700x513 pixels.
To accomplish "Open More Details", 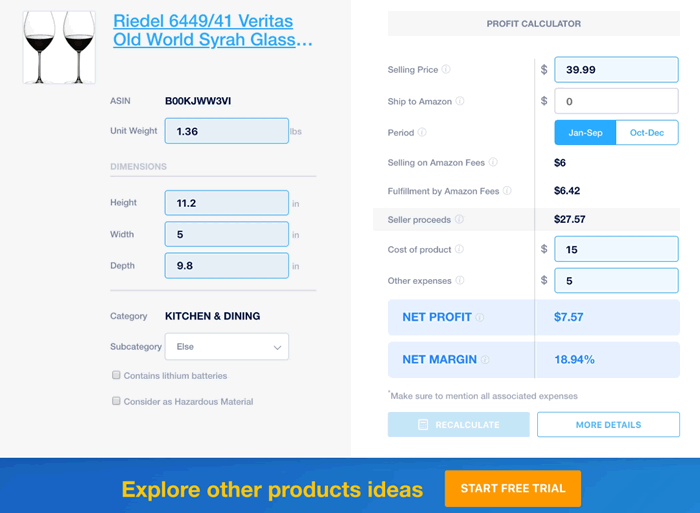I will click(x=608, y=425).
